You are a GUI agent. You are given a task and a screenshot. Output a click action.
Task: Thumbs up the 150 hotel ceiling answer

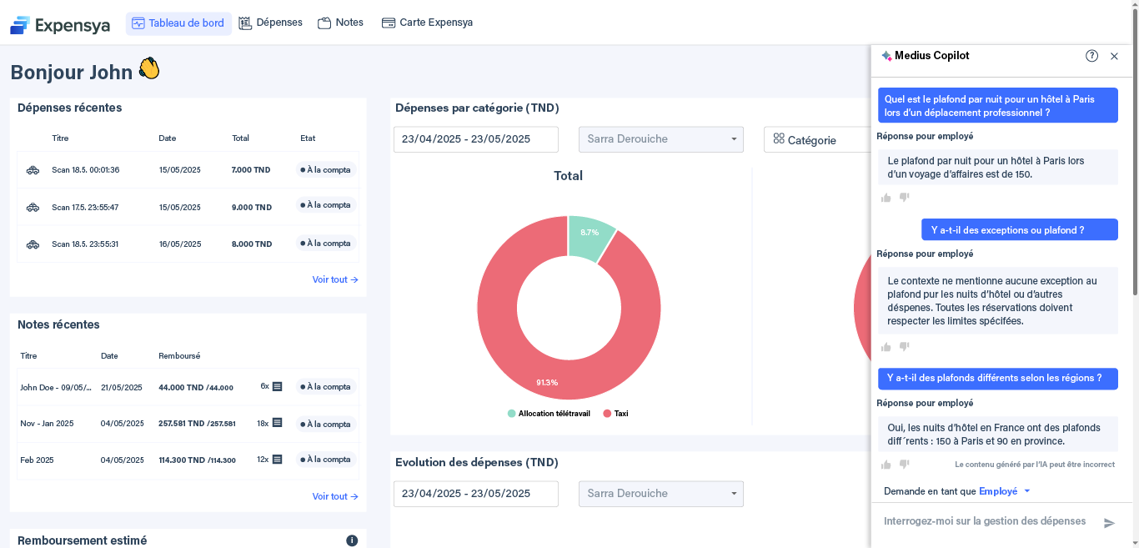[886, 197]
